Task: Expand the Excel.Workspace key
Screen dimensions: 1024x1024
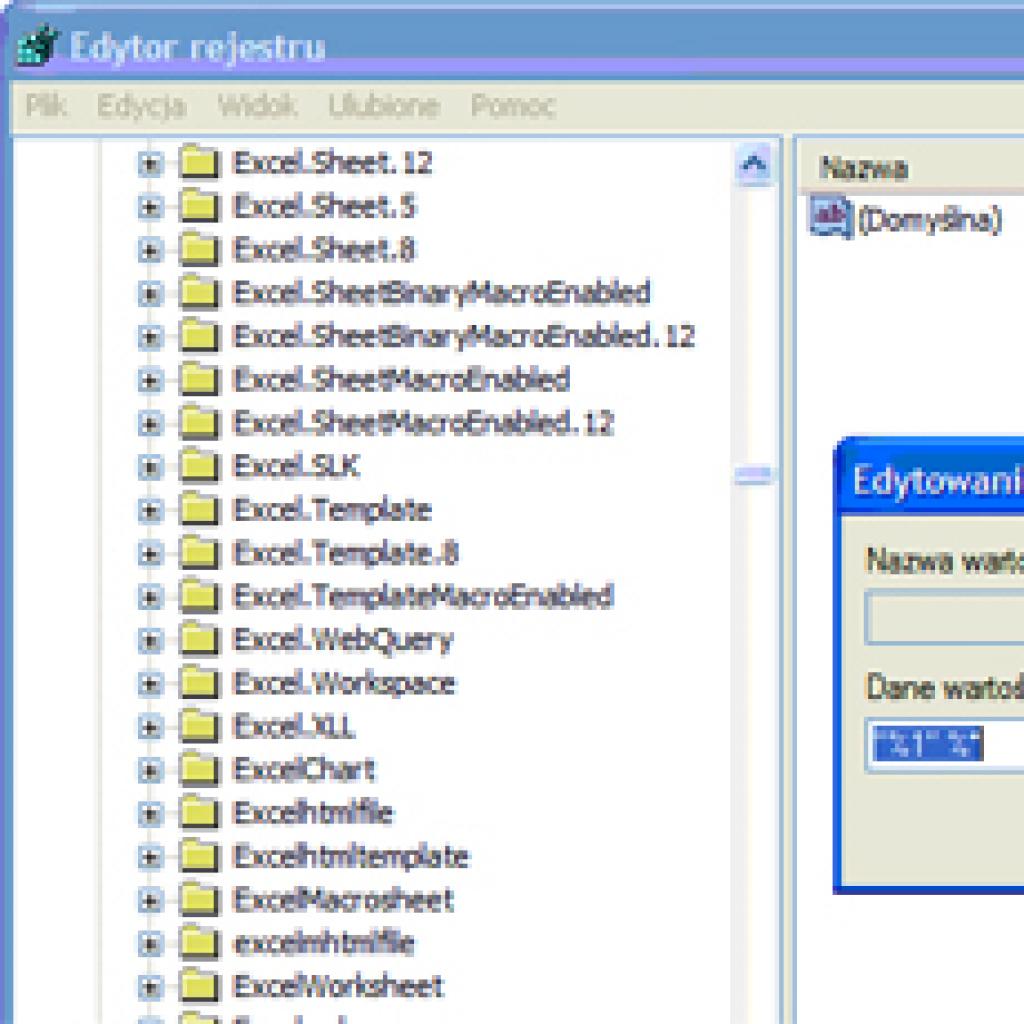Action: click(150, 683)
